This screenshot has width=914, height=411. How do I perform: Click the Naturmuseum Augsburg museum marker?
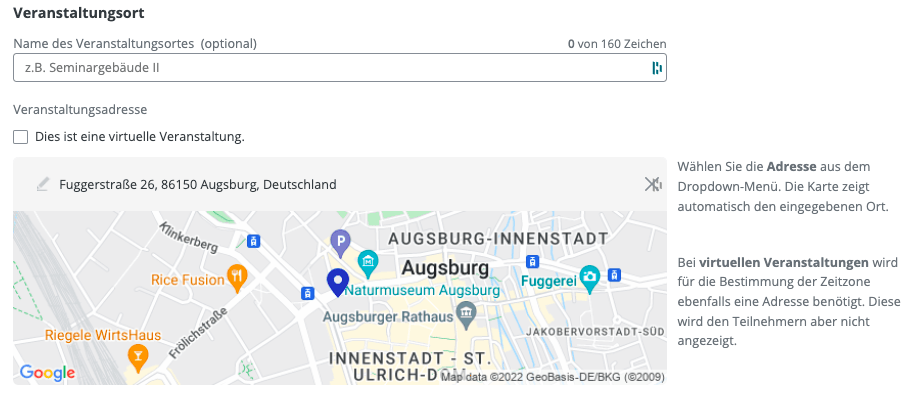coord(368,263)
